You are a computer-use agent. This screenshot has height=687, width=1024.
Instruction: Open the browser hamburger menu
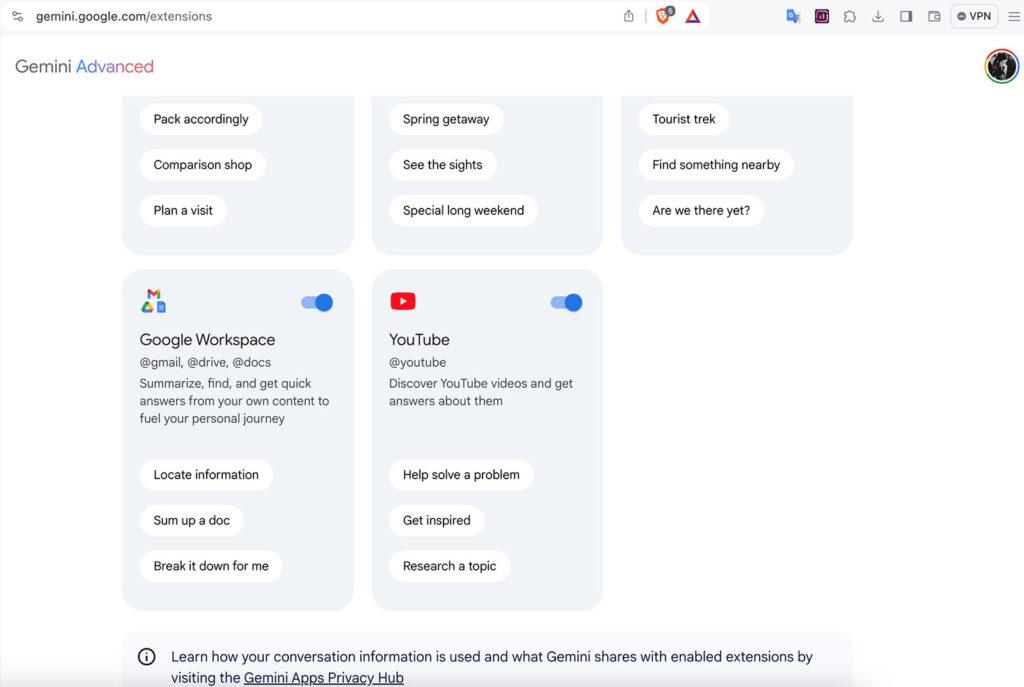click(1013, 16)
